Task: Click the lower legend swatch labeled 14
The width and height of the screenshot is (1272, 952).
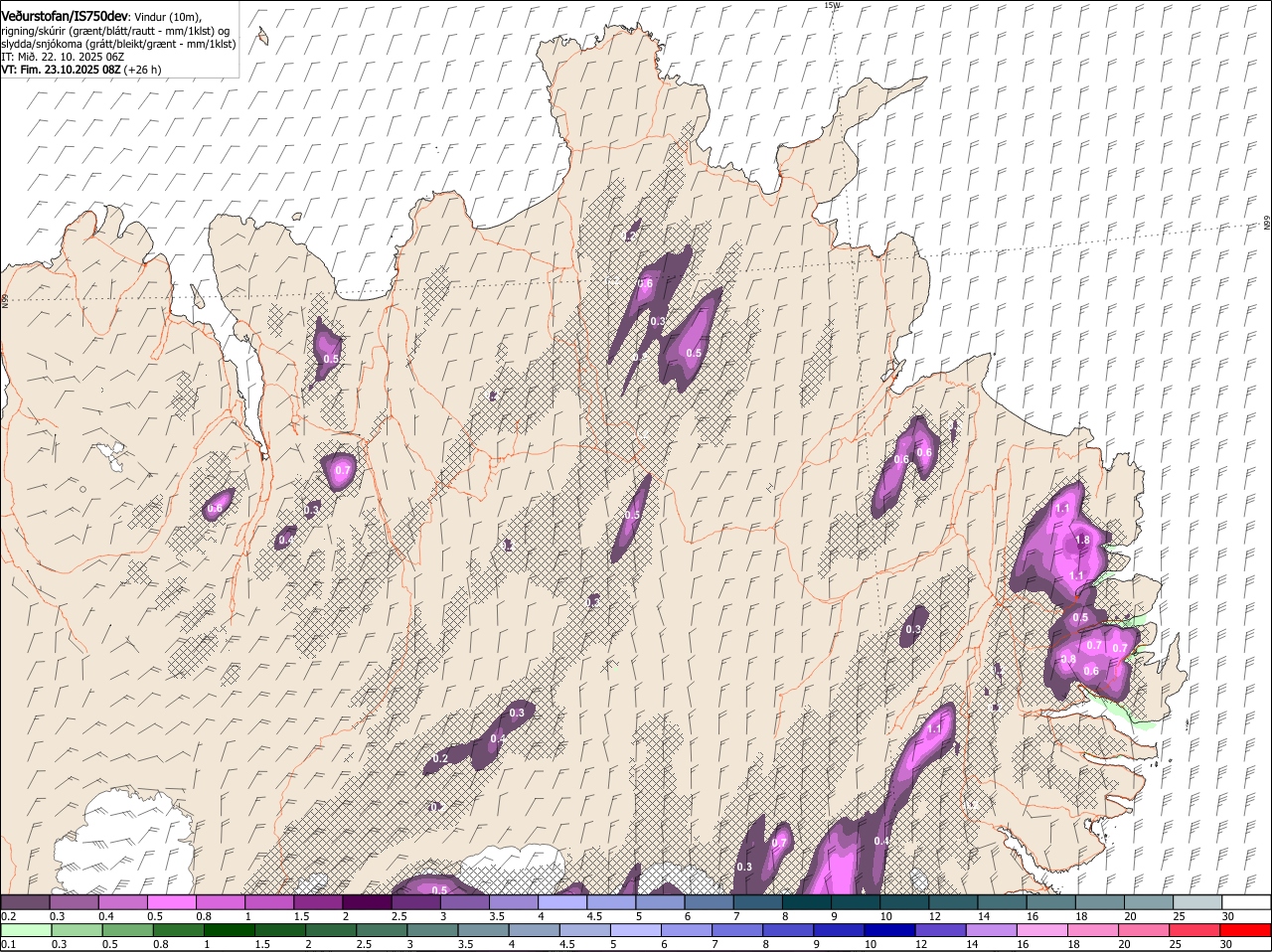Action: click(x=991, y=931)
